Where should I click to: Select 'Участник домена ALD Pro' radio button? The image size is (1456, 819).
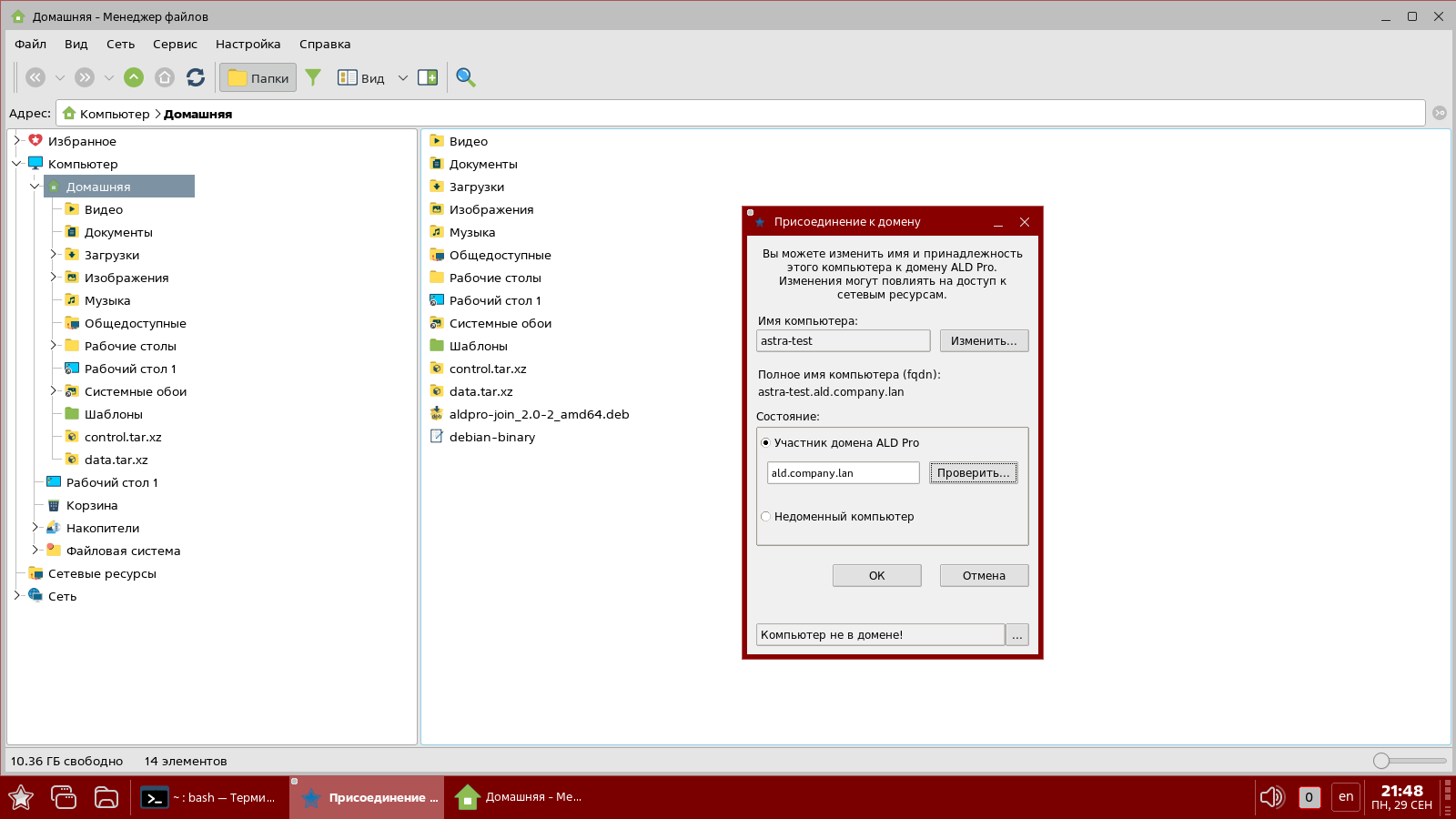click(x=765, y=443)
